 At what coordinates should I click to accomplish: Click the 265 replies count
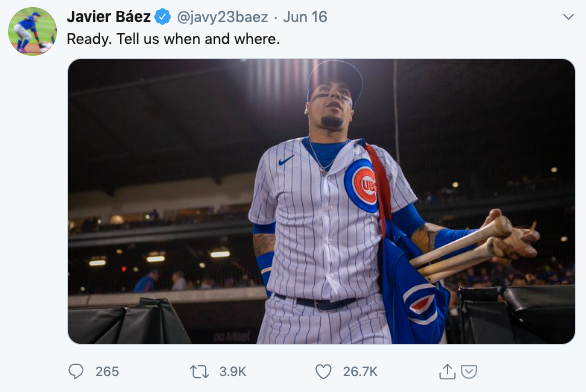(107, 372)
